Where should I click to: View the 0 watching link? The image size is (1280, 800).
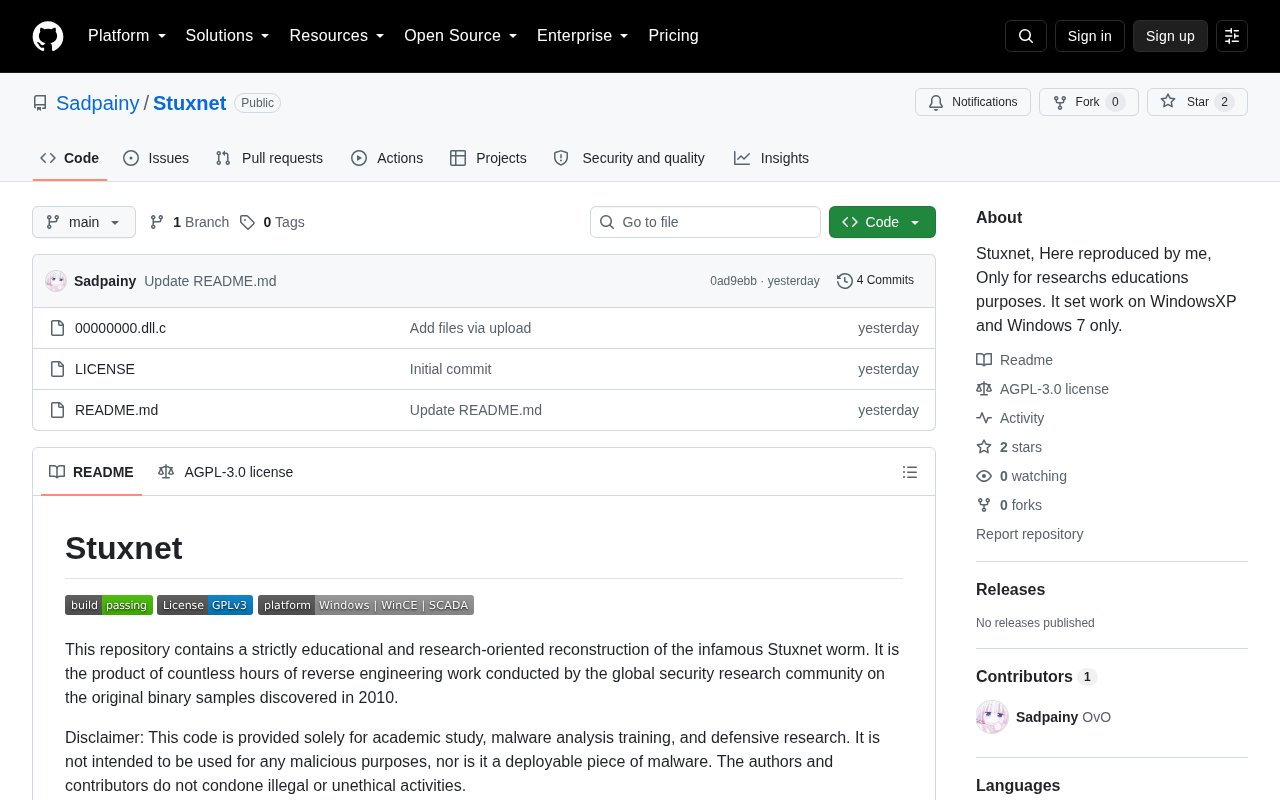click(x=1021, y=476)
